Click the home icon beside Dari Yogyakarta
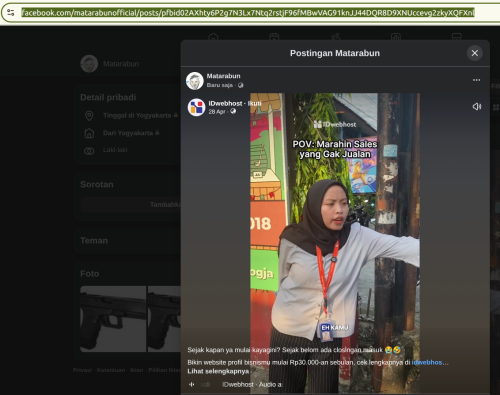Image resolution: width=500 pixels, height=395 pixels. (x=89, y=133)
